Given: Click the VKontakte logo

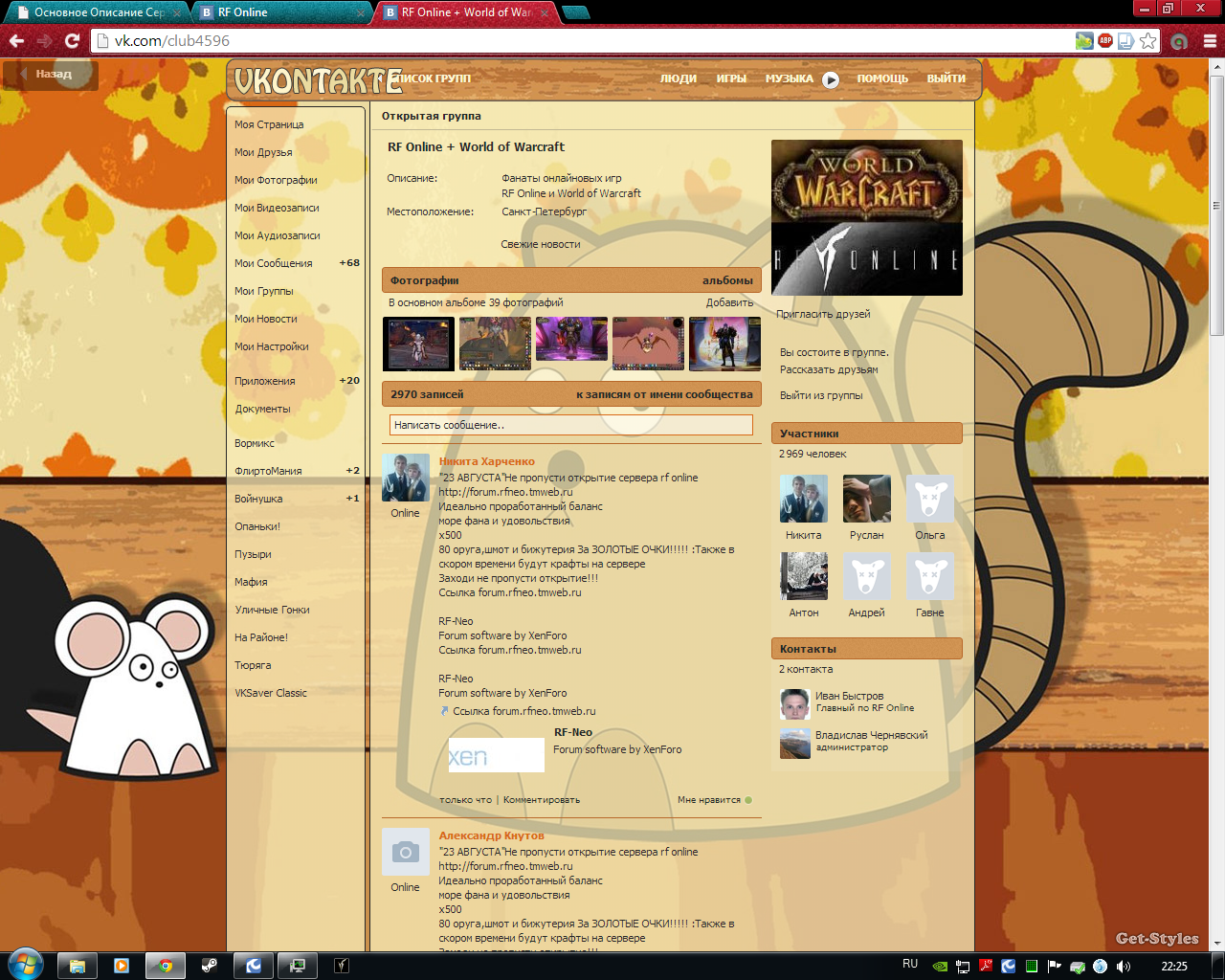Looking at the screenshot, I should [318, 80].
